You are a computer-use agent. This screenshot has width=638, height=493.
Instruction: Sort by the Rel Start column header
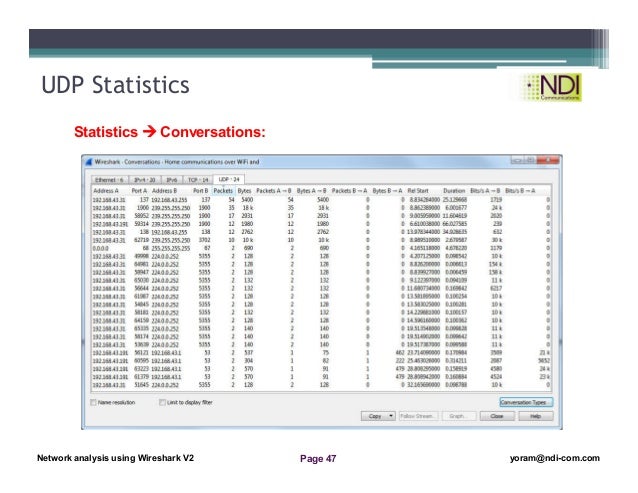click(x=418, y=191)
